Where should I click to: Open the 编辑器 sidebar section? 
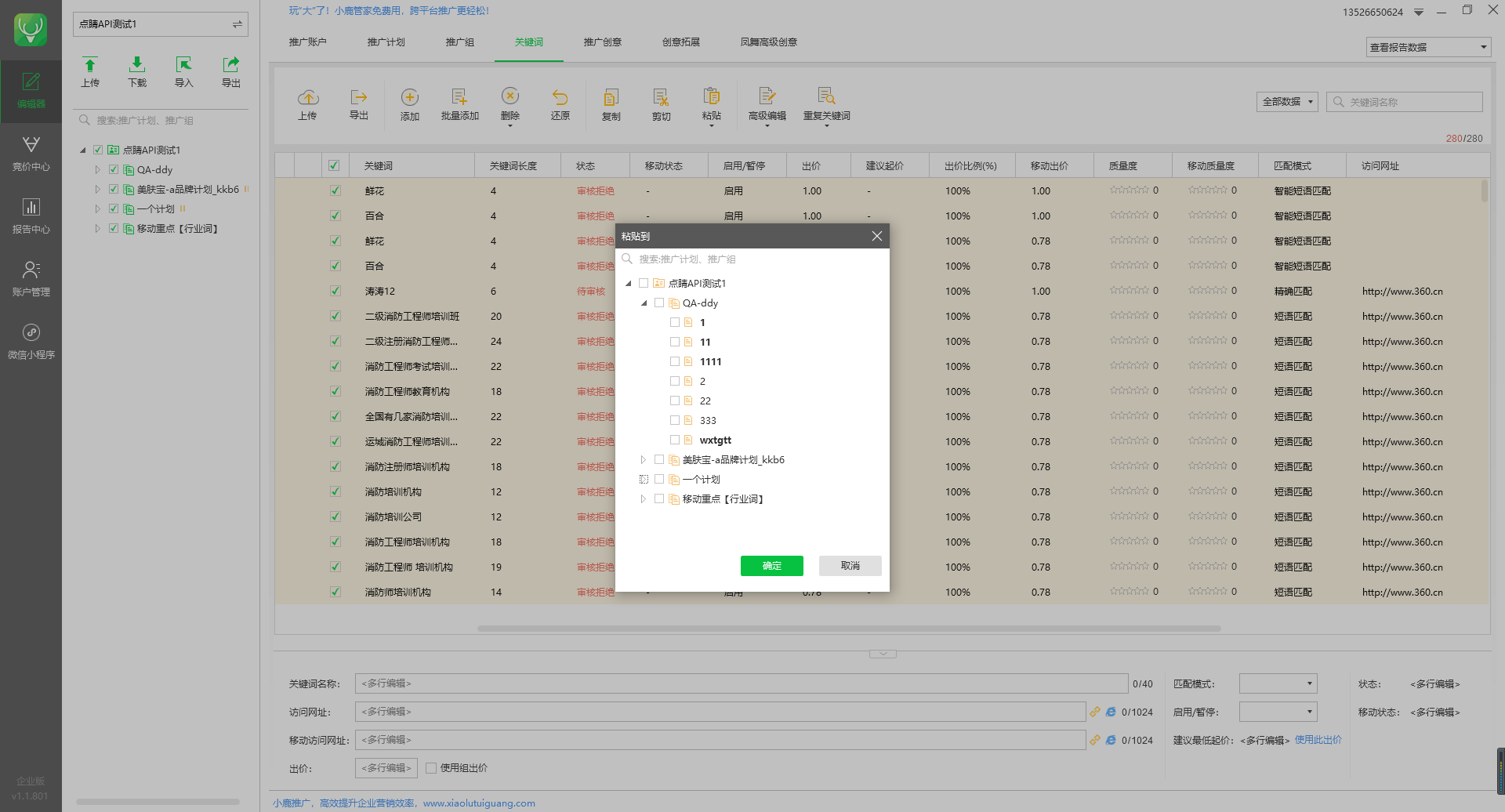(31, 91)
